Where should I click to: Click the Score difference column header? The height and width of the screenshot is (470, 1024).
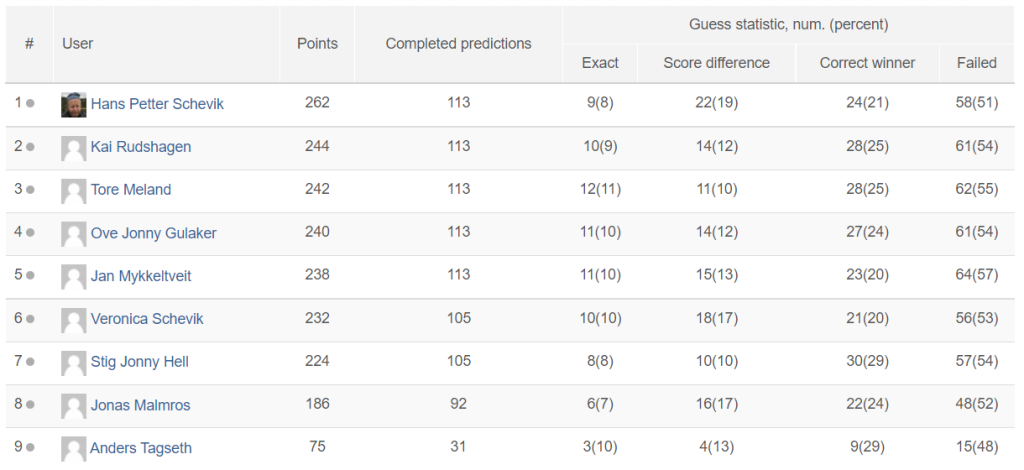pos(716,63)
